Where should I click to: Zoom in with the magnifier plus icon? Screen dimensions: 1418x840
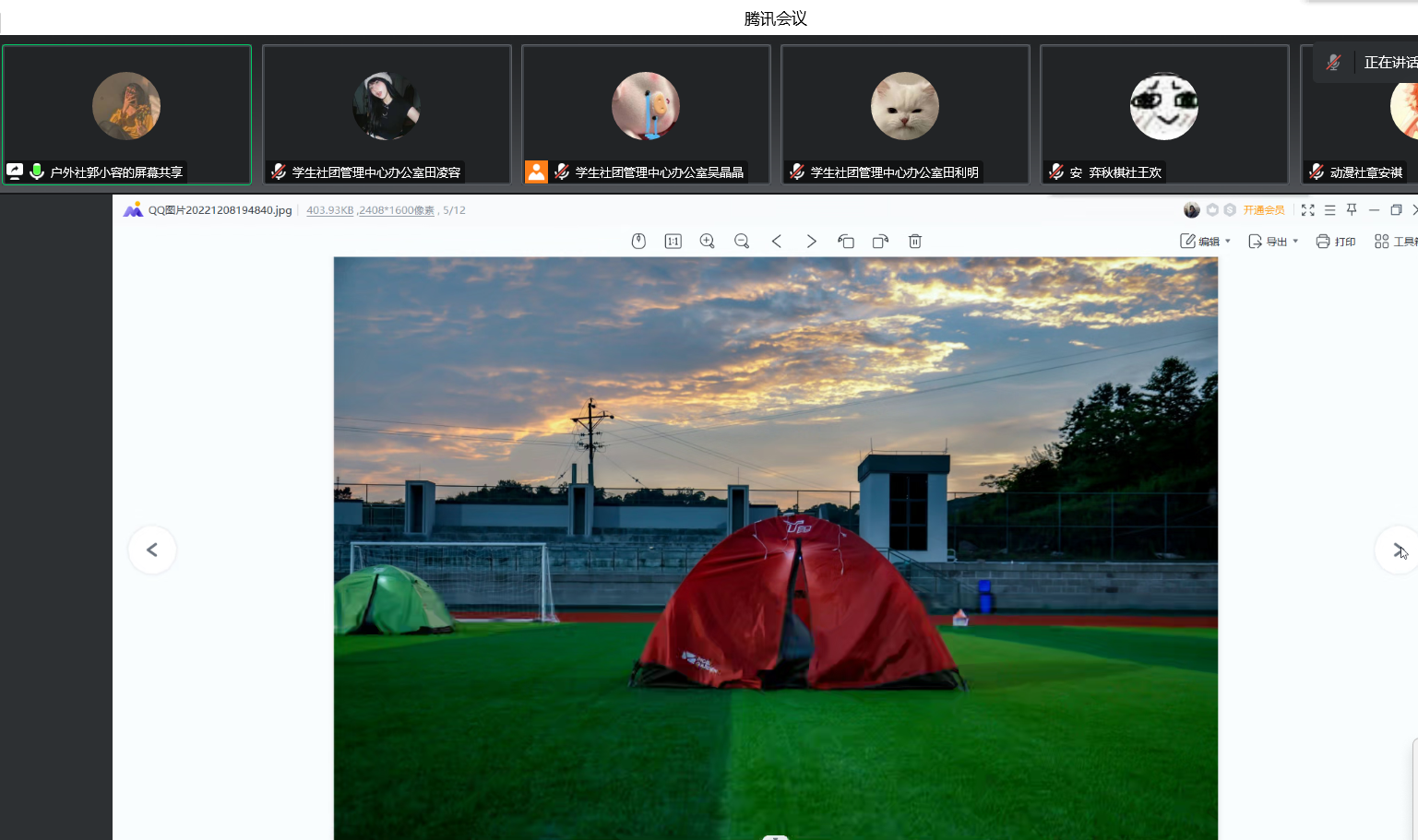point(708,242)
